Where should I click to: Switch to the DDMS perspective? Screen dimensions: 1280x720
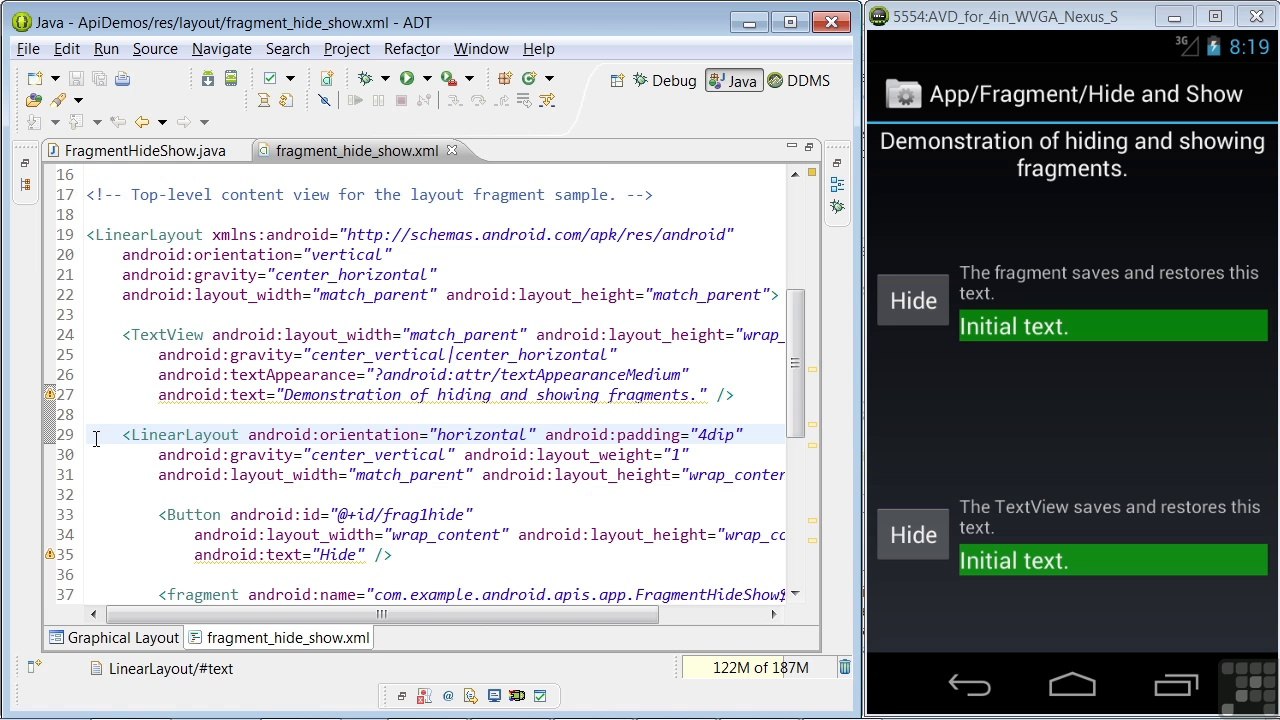(x=798, y=81)
